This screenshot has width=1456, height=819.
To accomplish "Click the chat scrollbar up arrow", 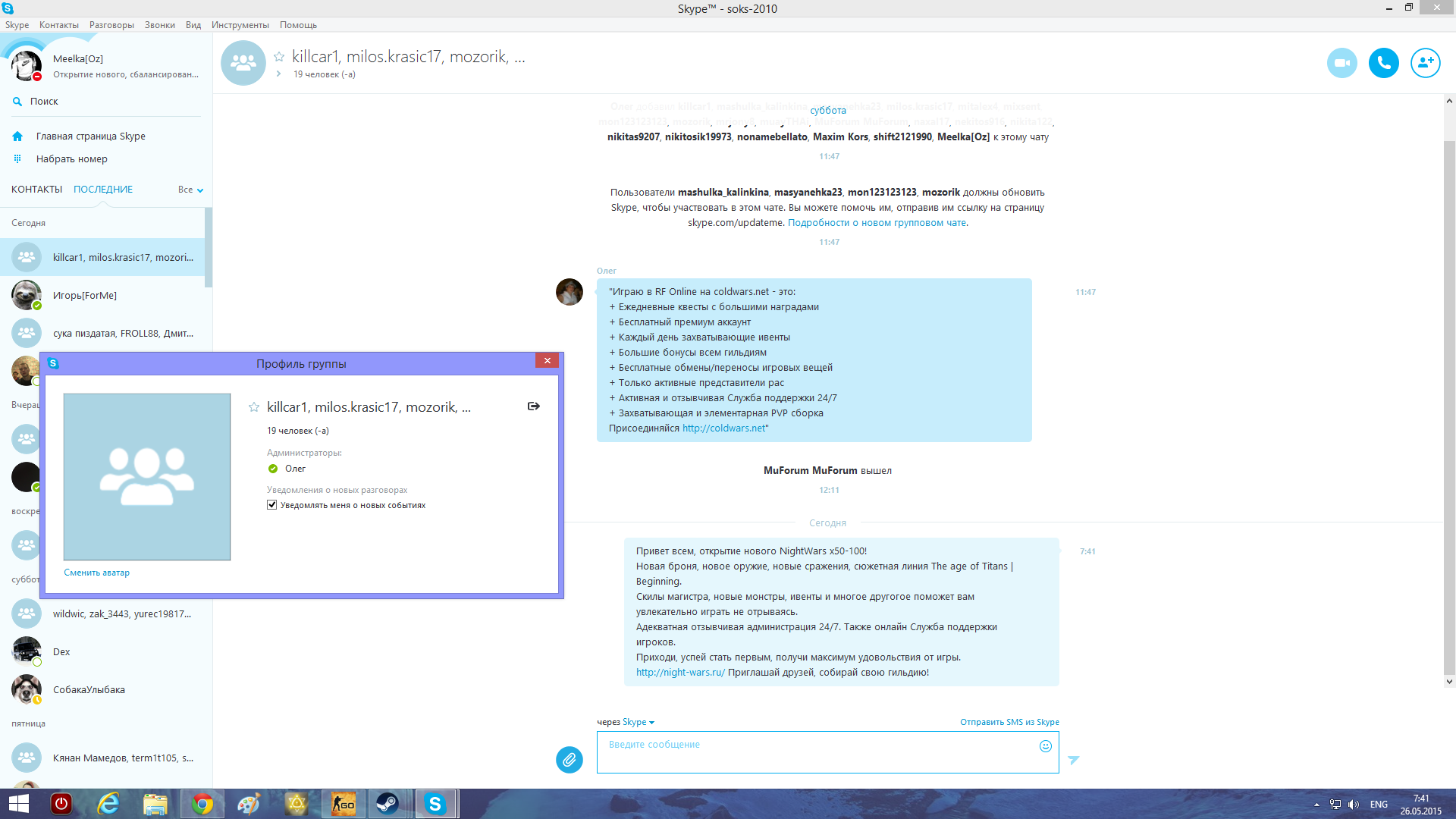I will [1449, 101].
